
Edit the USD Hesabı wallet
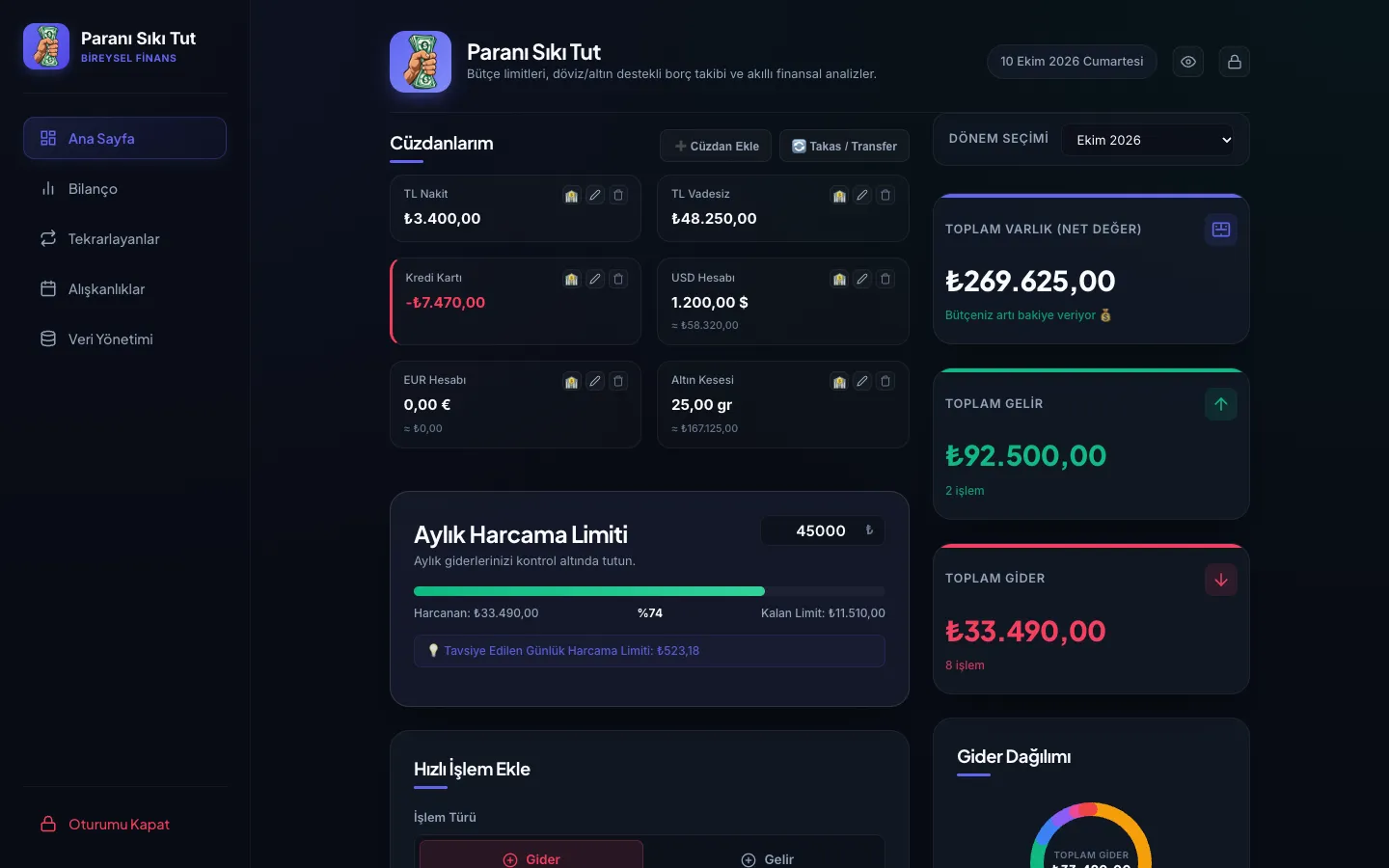coord(862,279)
